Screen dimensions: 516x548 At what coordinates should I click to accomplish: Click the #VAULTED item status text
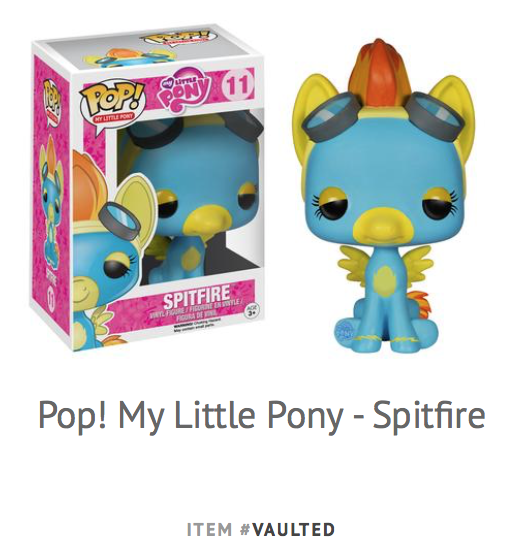[x=287, y=529]
